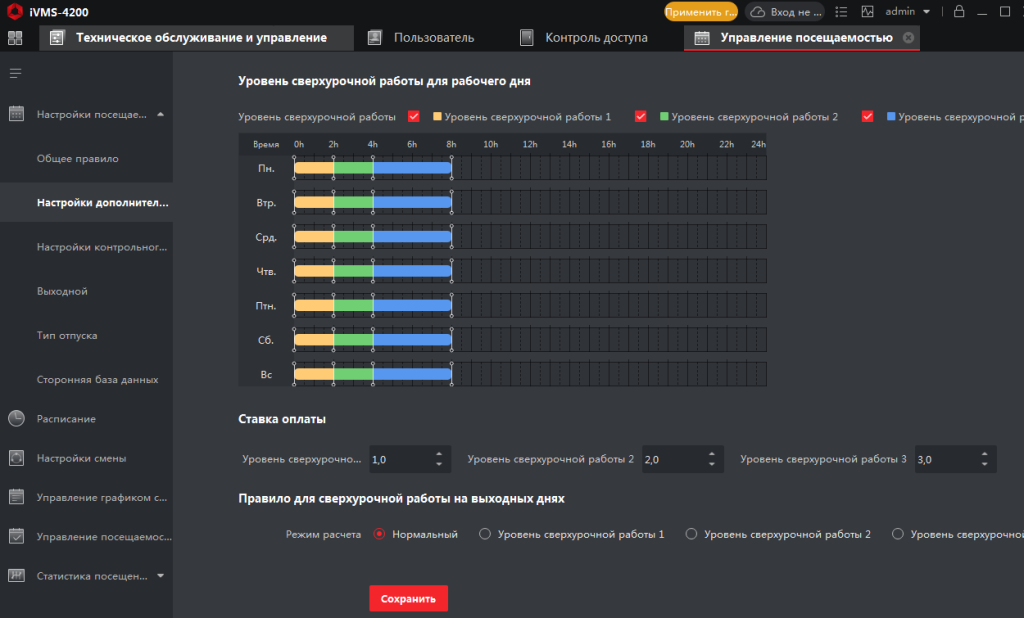Open the resource monitor graph icon
Image resolution: width=1024 pixels, height=618 pixels.
pyautogui.click(x=867, y=12)
